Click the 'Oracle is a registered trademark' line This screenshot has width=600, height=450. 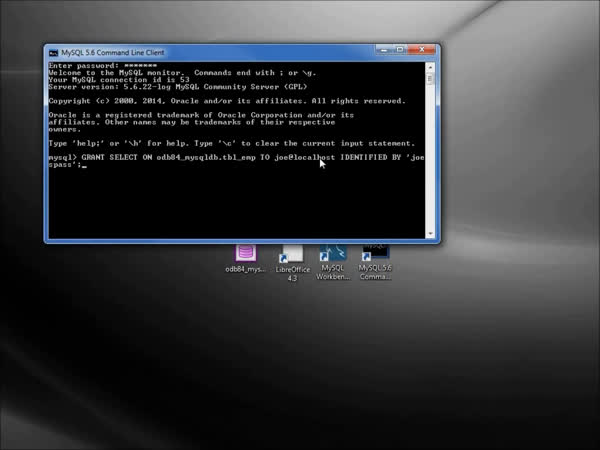[201, 115]
